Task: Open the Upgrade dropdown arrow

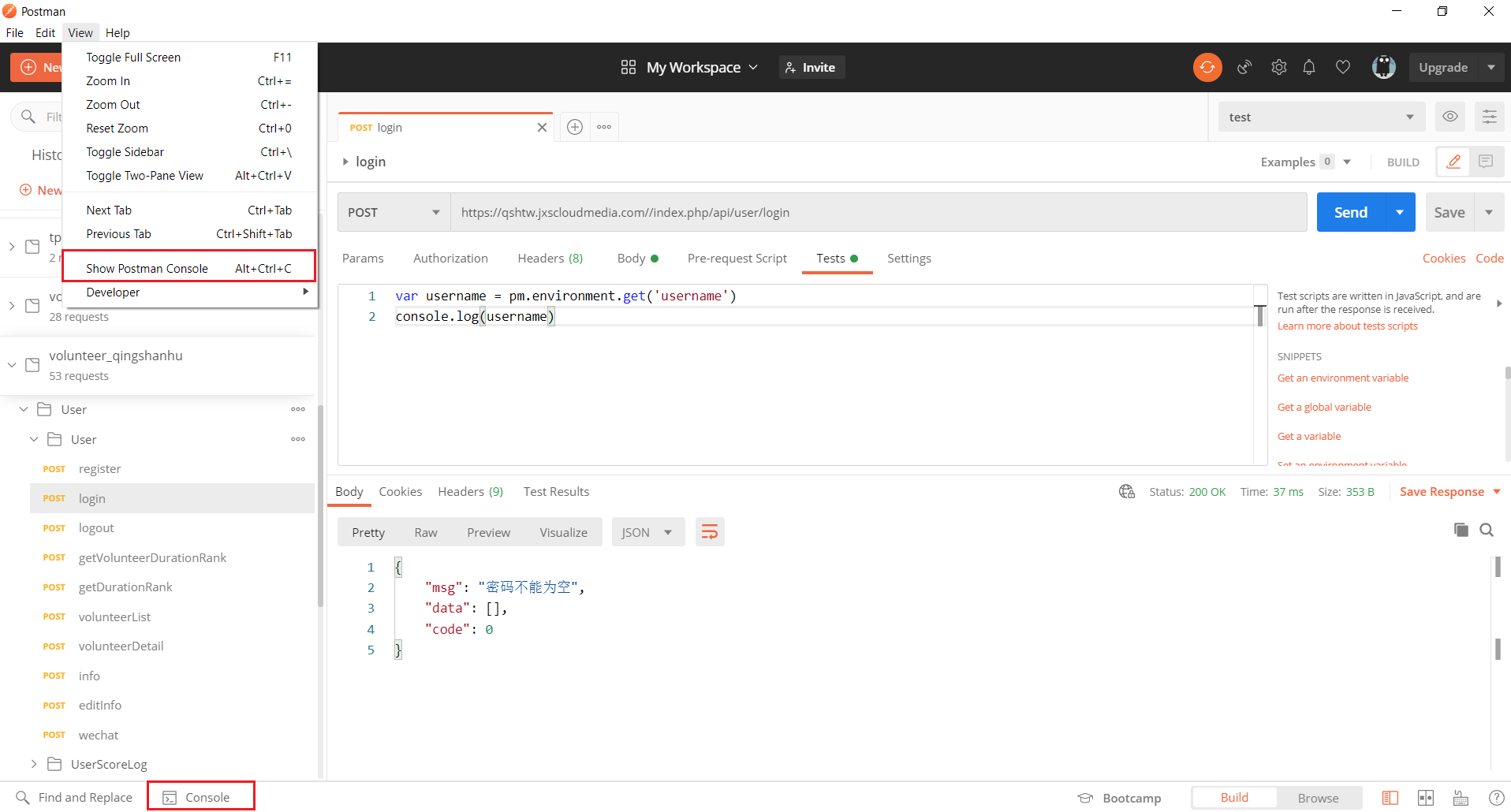Action: pyautogui.click(x=1490, y=68)
